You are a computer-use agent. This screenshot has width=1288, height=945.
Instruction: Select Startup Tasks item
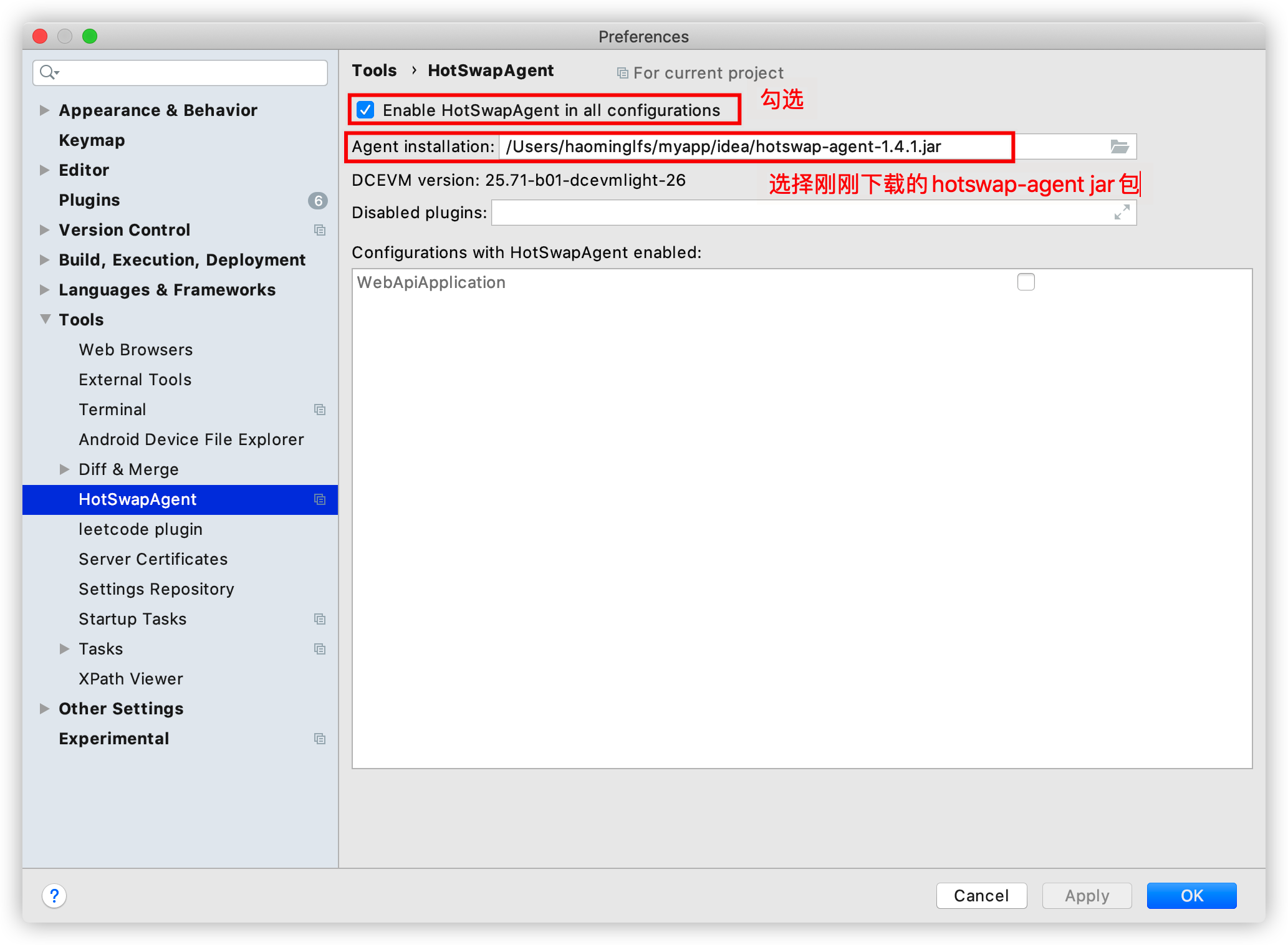pos(132,619)
